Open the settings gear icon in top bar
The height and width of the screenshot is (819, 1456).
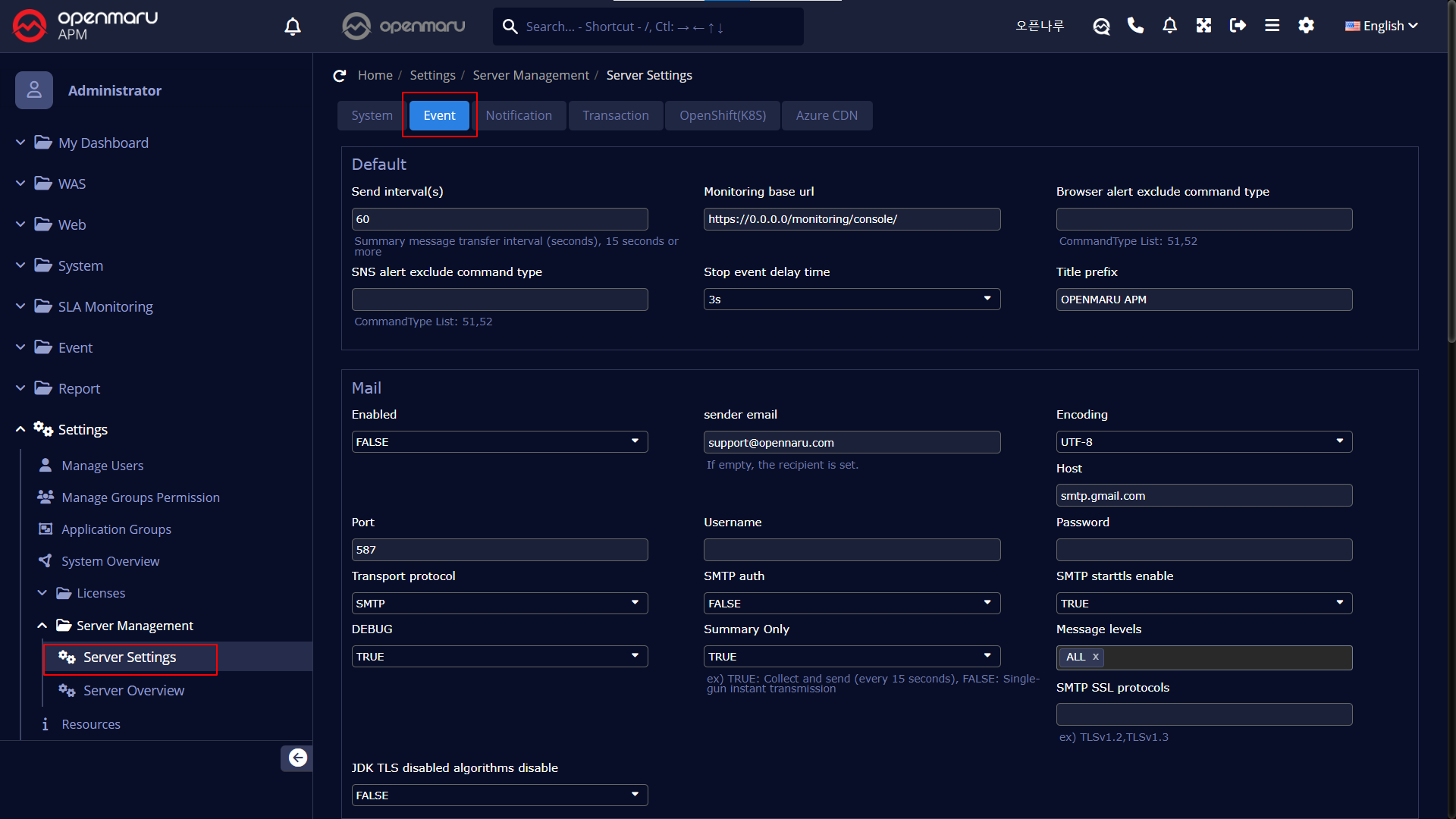click(x=1306, y=26)
